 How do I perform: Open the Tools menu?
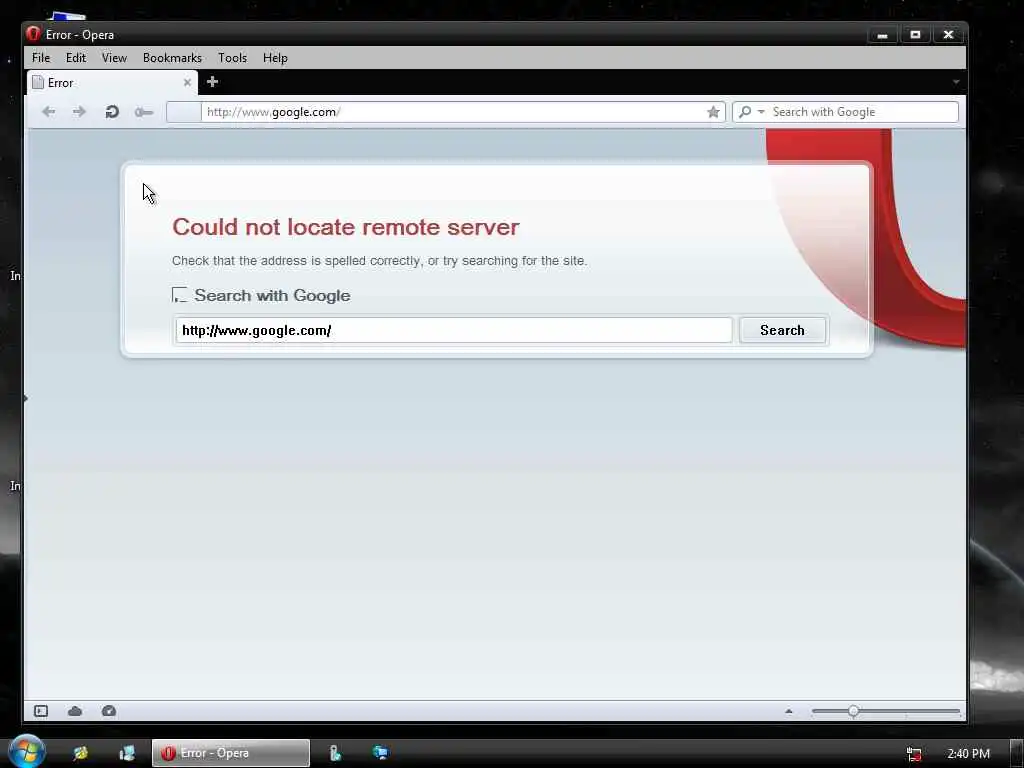point(232,57)
